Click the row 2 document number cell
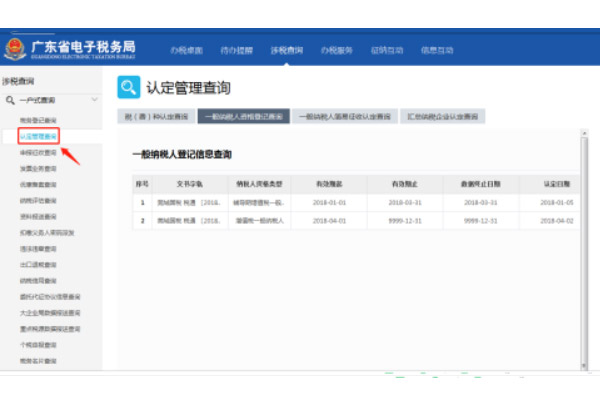This screenshot has width=600, height=407. tap(189, 221)
